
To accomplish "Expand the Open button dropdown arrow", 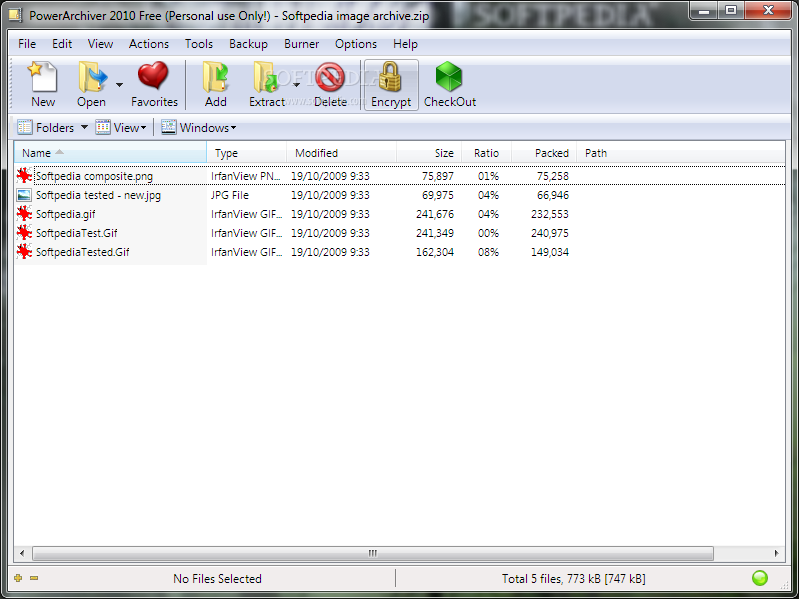I will point(119,85).
